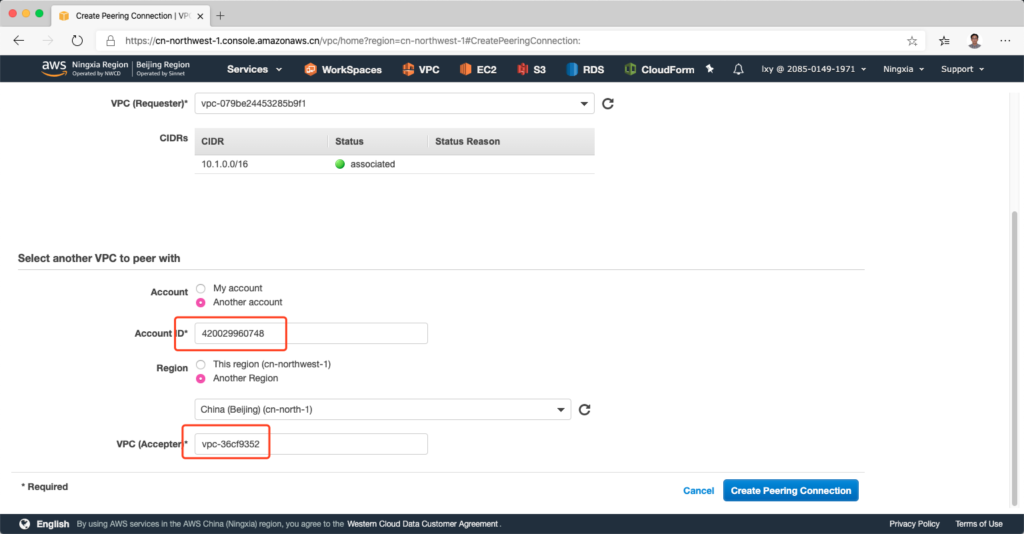This screenshot has width=1024, height=534.
Task: Click the pin shortcuts icon in navbar
Action: 710,69
